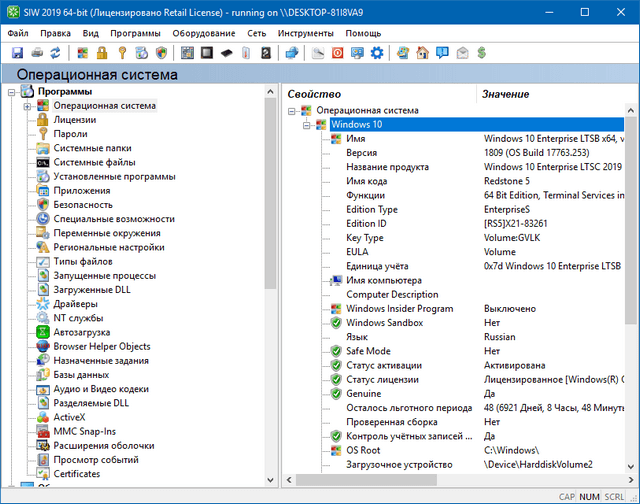Open the Инструменты menu
640x504 pixels.
(305, 33)
